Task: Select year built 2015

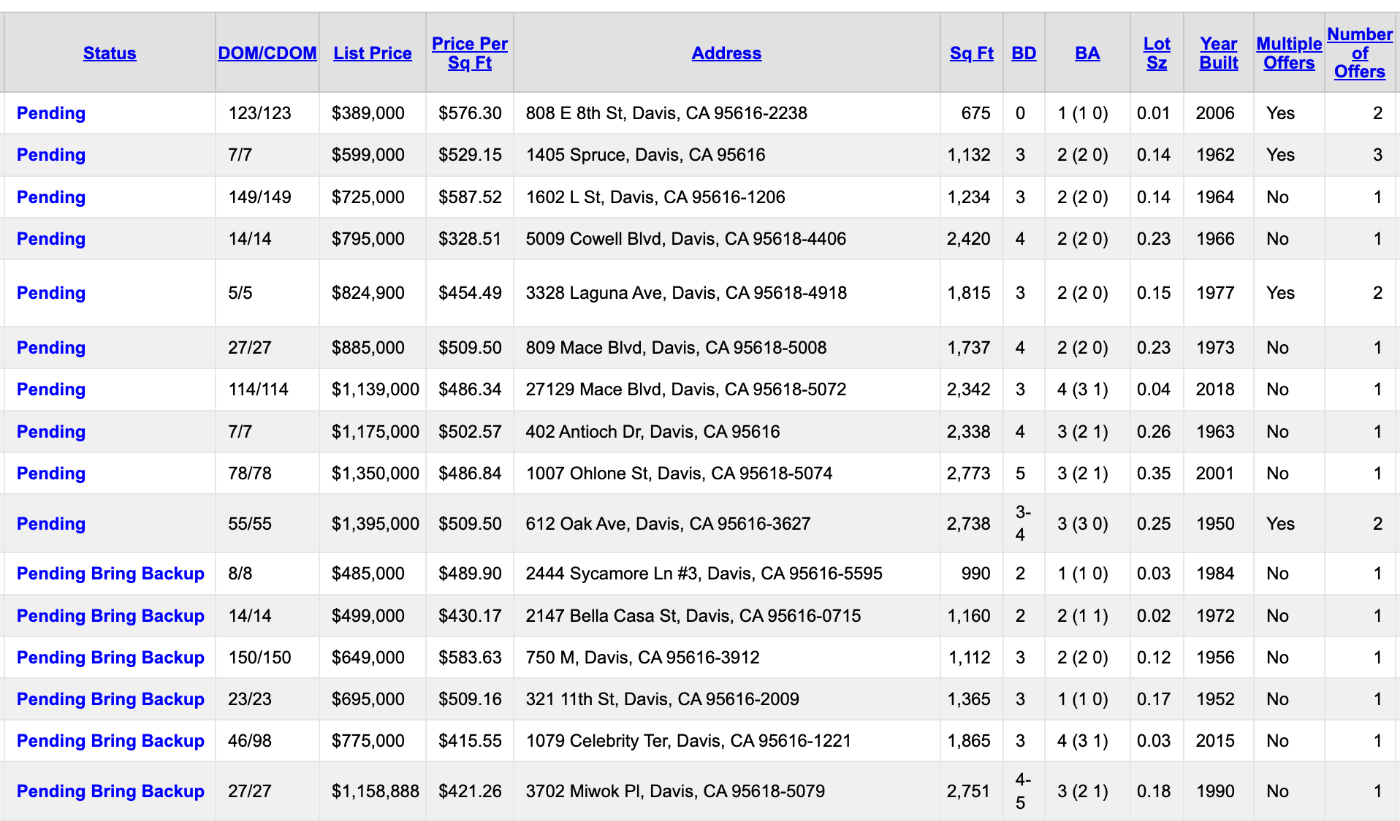Action: [x=1215, y=741]
